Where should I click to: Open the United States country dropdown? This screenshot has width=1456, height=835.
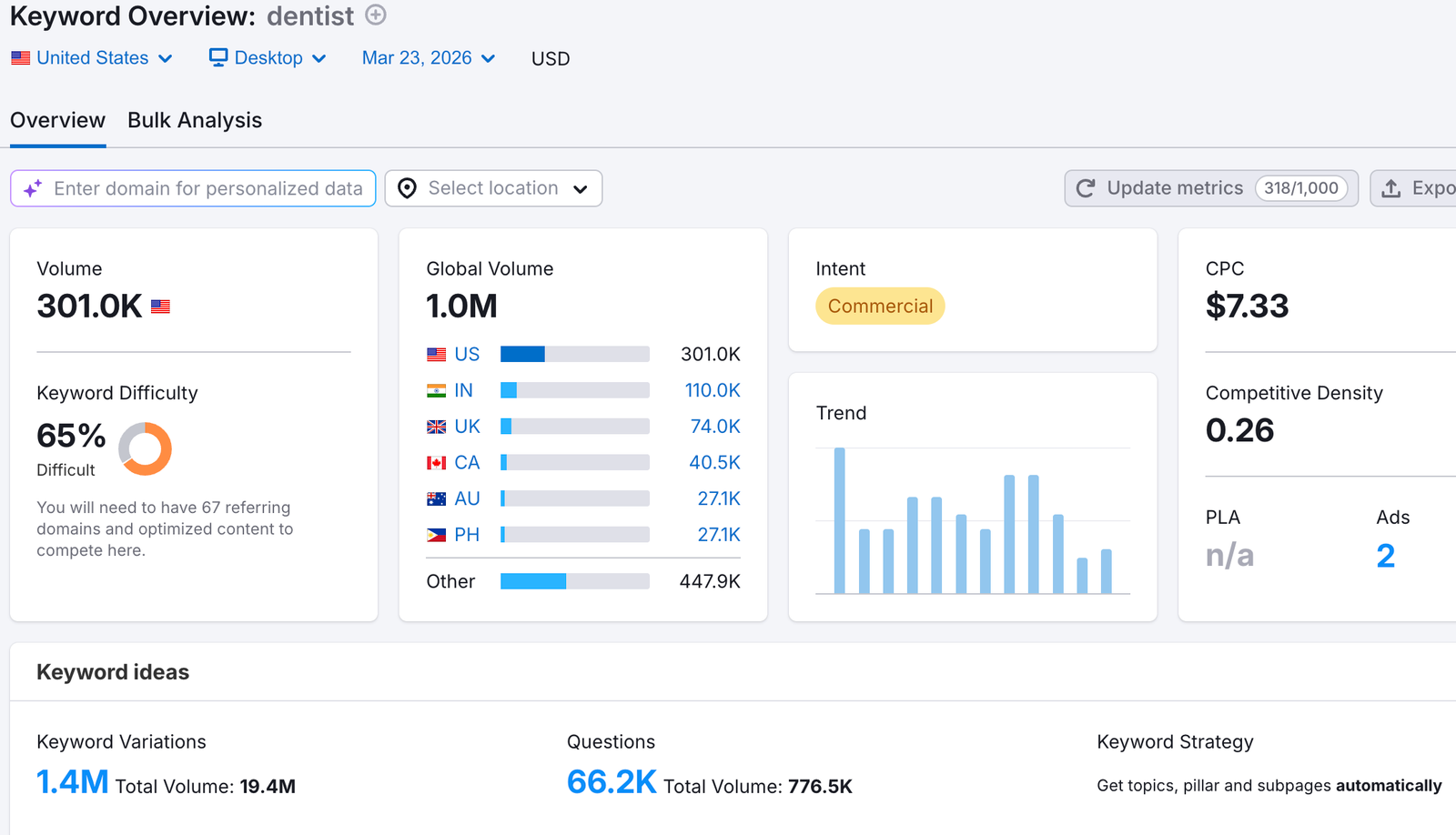(x=92, y=58)
